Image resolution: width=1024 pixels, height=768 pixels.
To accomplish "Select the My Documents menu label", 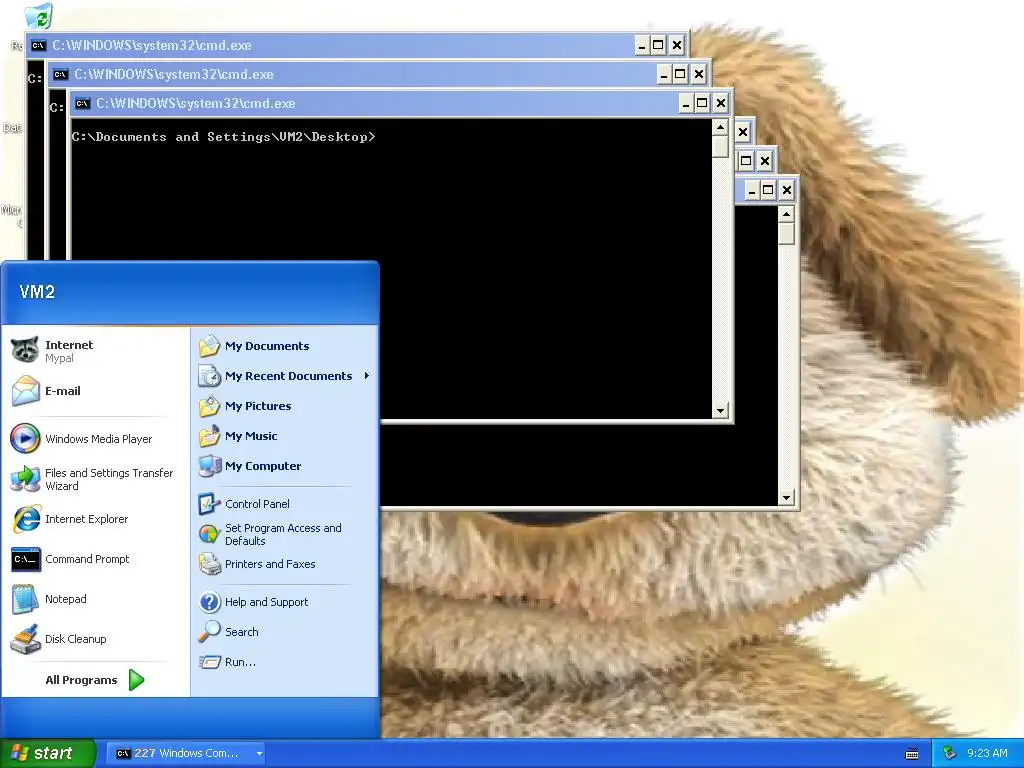I will point(267,346).
